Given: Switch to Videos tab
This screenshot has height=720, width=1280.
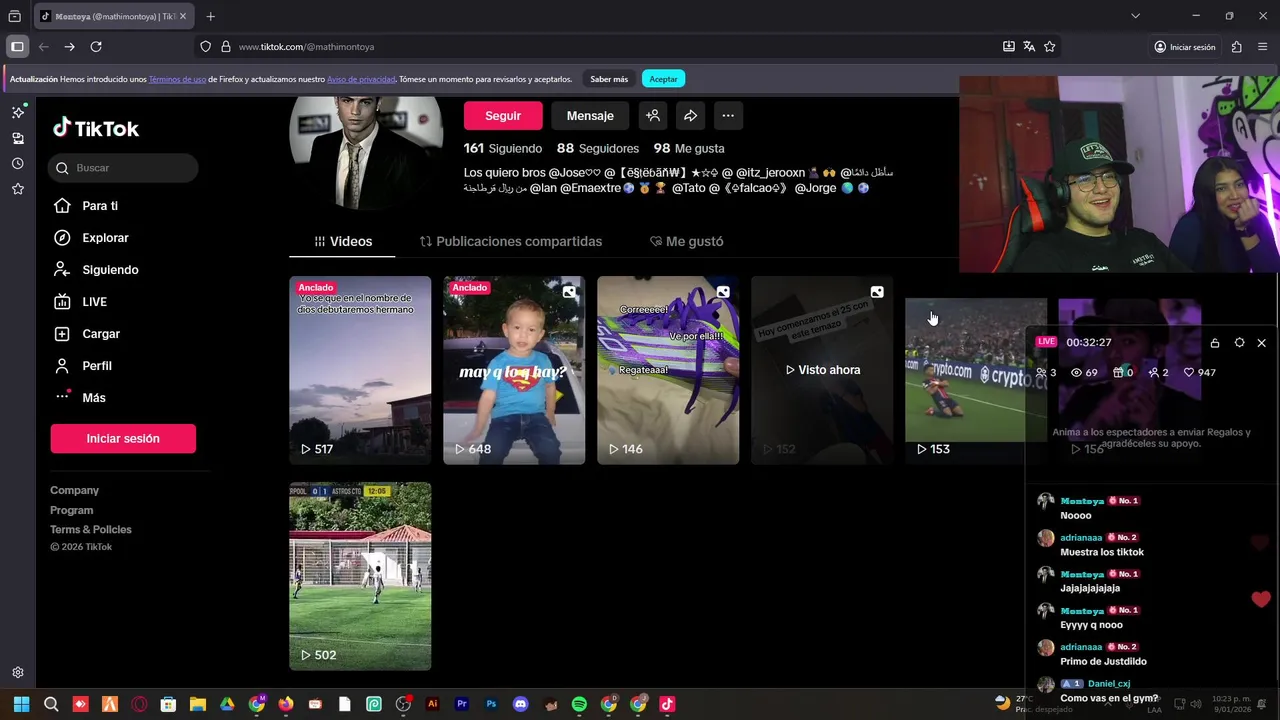Looking at the screenshot, I should [x=343, y=241].
